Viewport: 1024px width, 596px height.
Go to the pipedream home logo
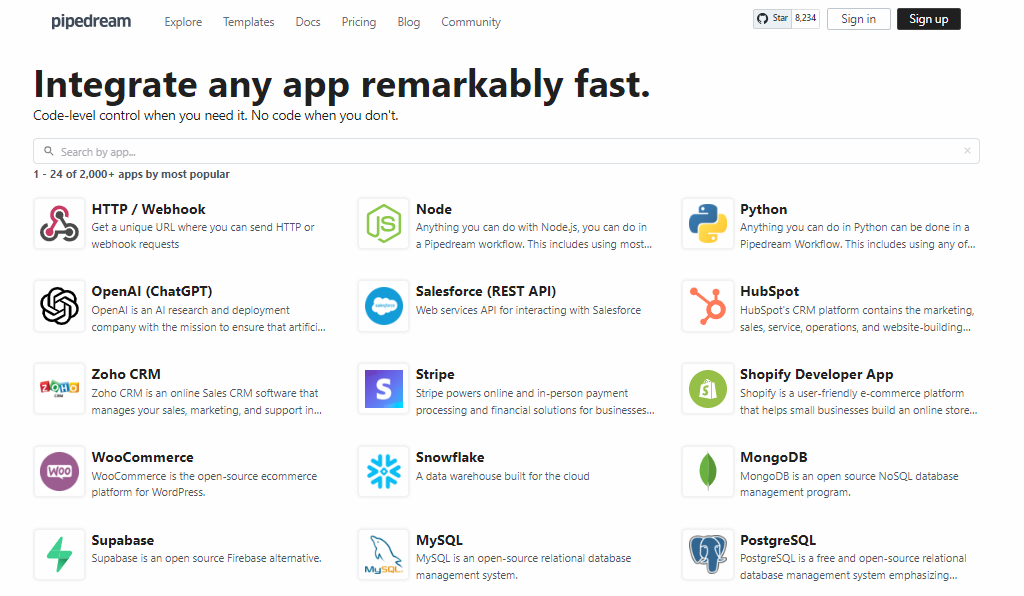pos(91,22)
